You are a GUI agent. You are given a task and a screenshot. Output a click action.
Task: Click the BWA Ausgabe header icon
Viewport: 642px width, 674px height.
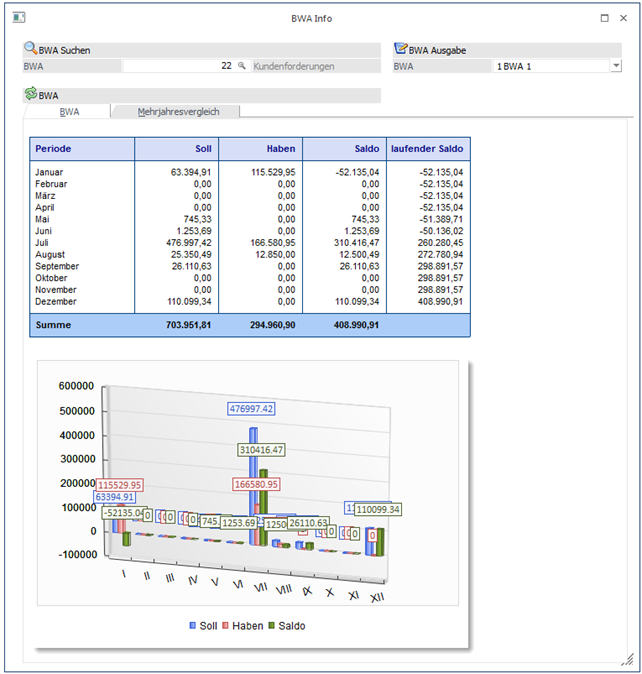[401, 48]
